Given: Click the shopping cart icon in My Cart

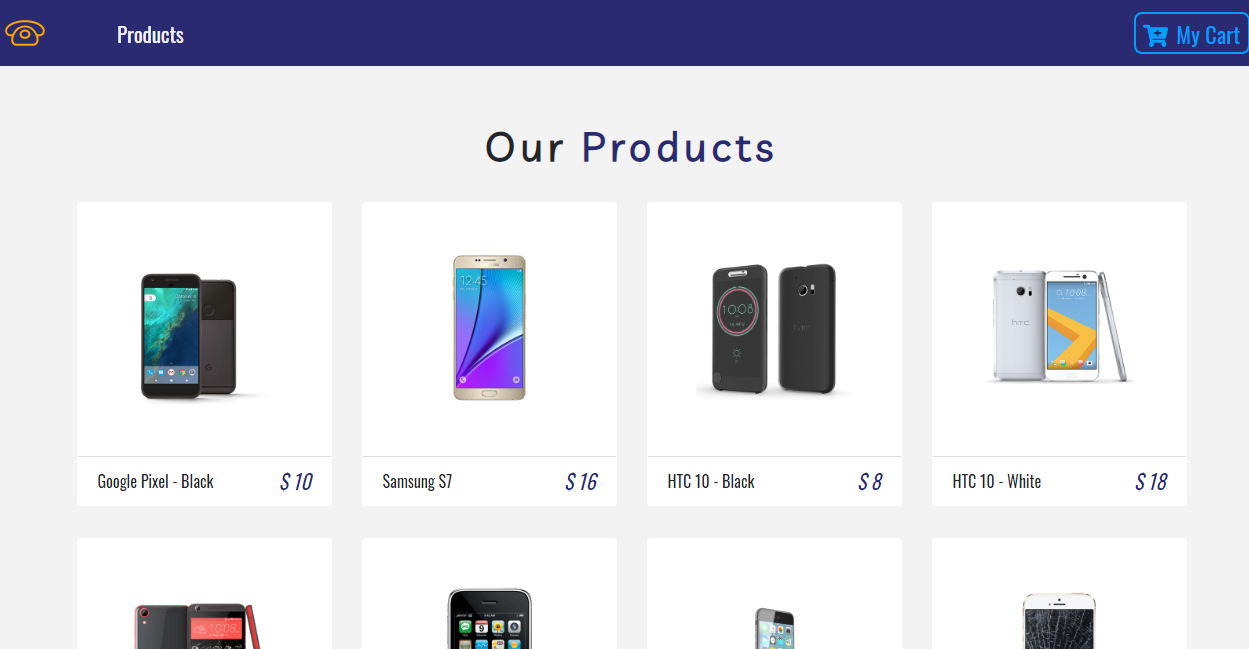Looking at the screenshot, I should [x=1156, y=33].
